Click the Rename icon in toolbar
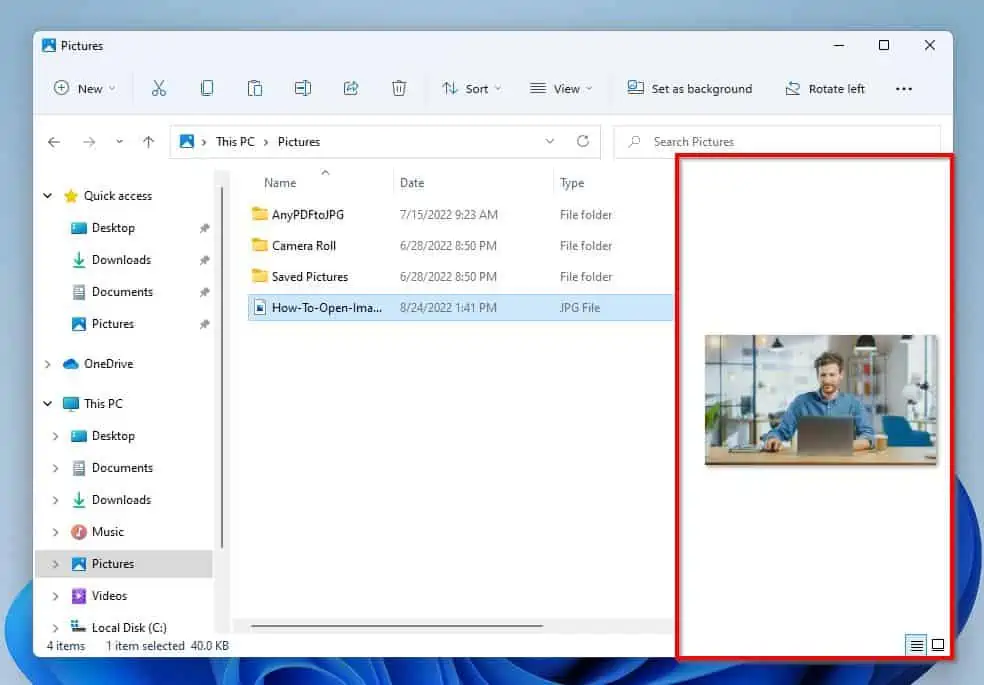Screen dimensions: 984x685 [x=302, y=88]
